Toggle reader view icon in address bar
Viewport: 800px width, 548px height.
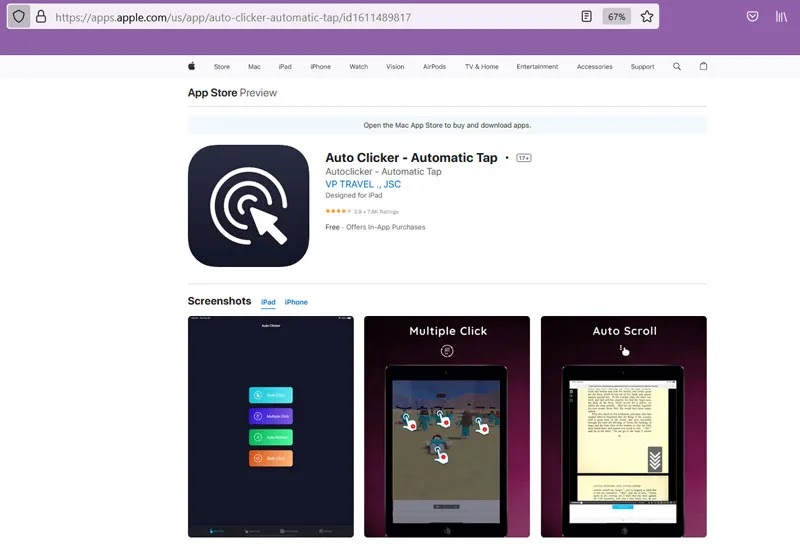[587, 17]
